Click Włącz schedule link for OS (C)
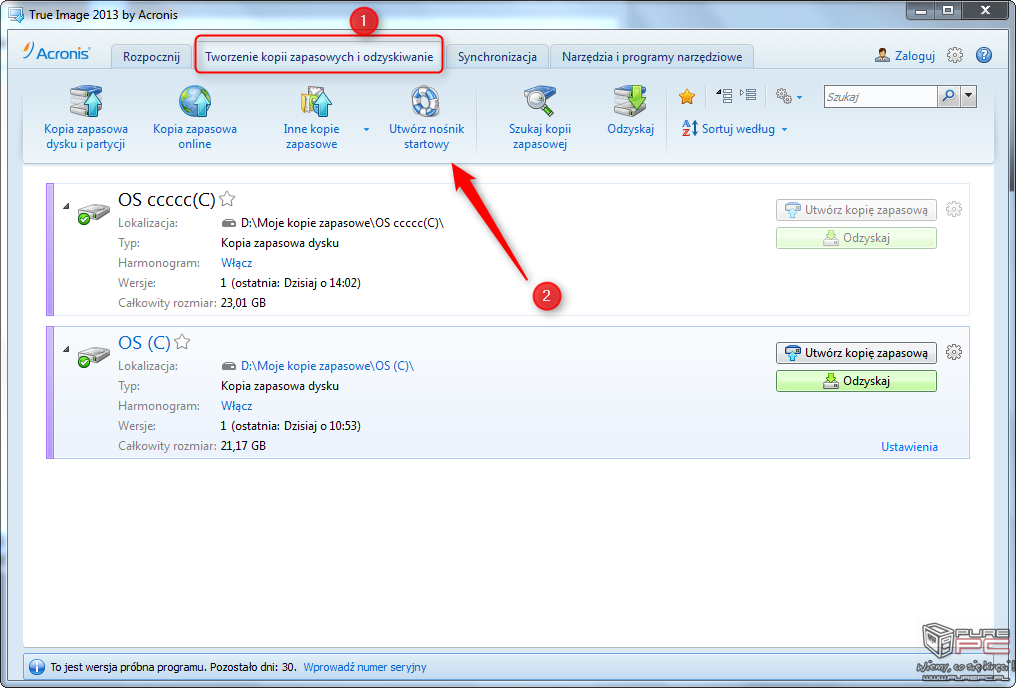This screenshot has width=1016, height=688. tap(237, 406)
